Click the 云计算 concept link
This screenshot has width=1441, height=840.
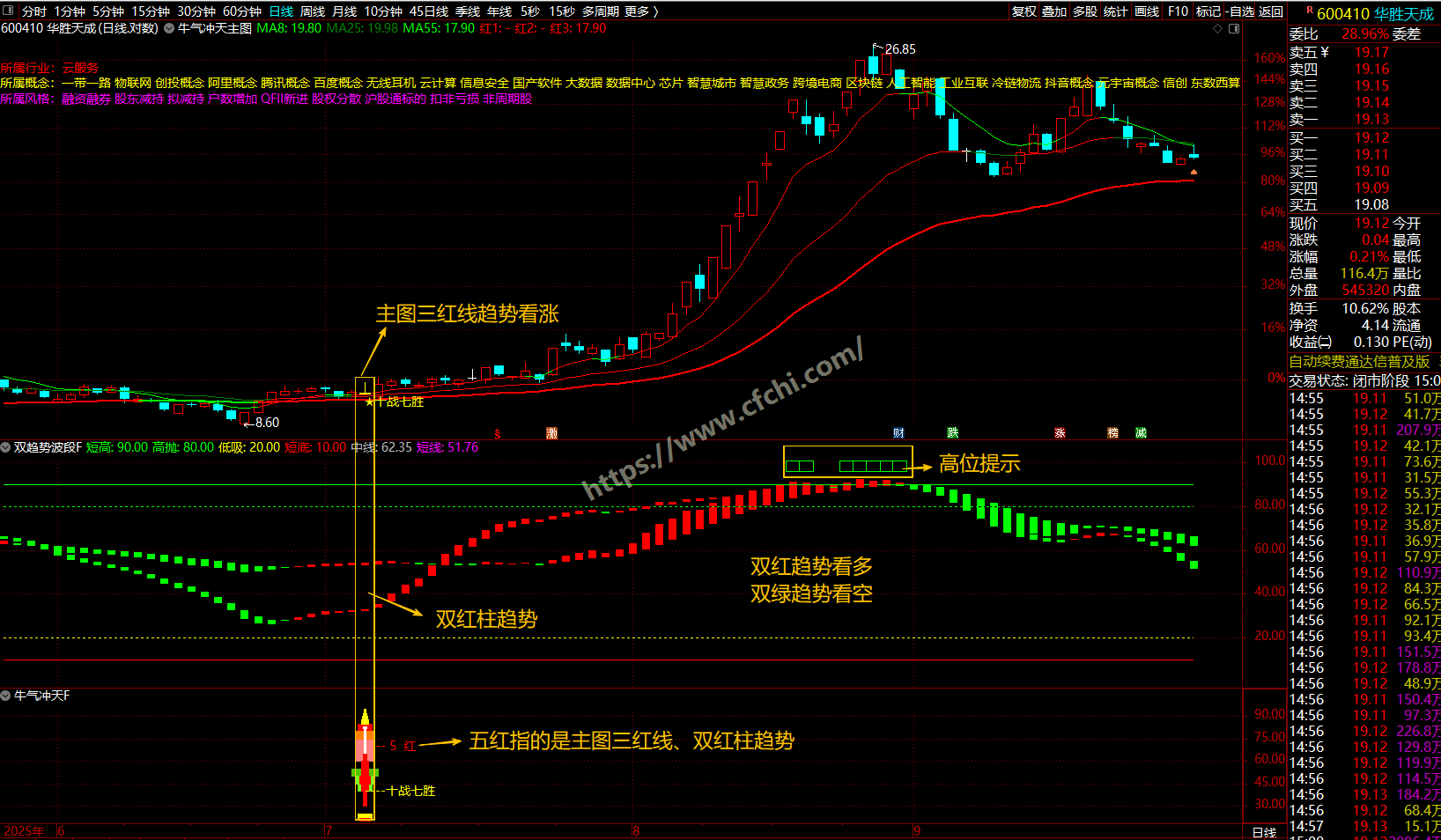[438, 83]
